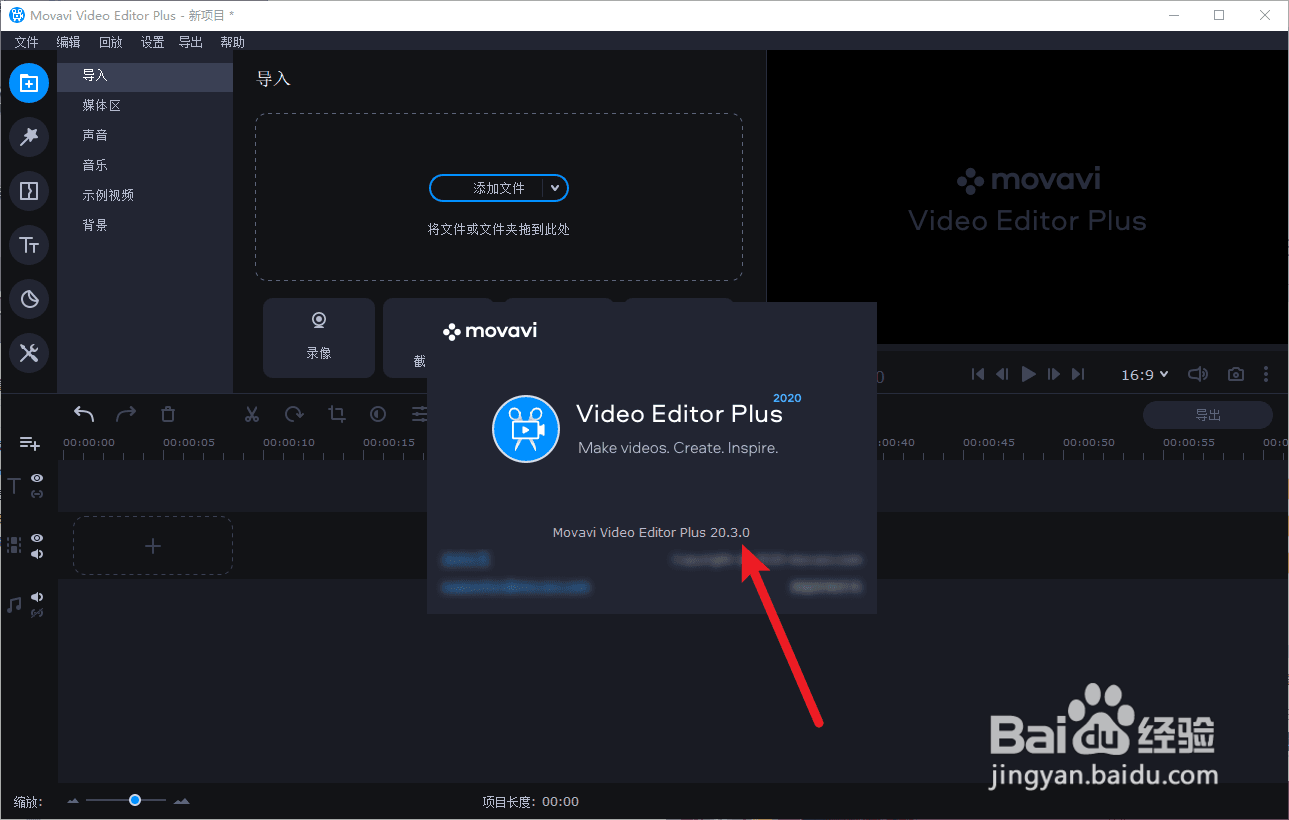
Task: Open the 编辑 menu
Action: [x=68, y=42]
